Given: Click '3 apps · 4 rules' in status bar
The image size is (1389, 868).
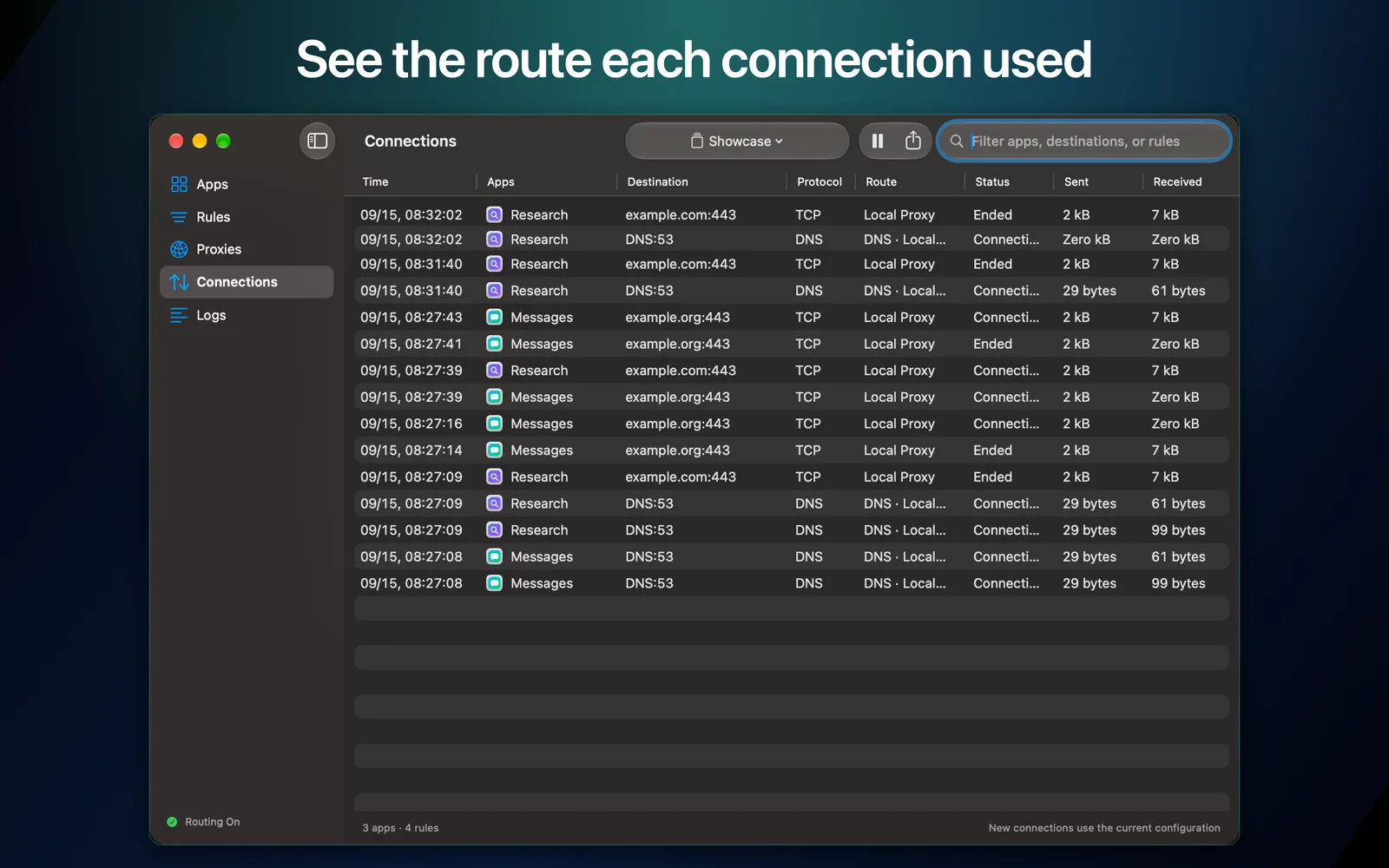Looking at the screenshot, I should [x=400, y=828].
